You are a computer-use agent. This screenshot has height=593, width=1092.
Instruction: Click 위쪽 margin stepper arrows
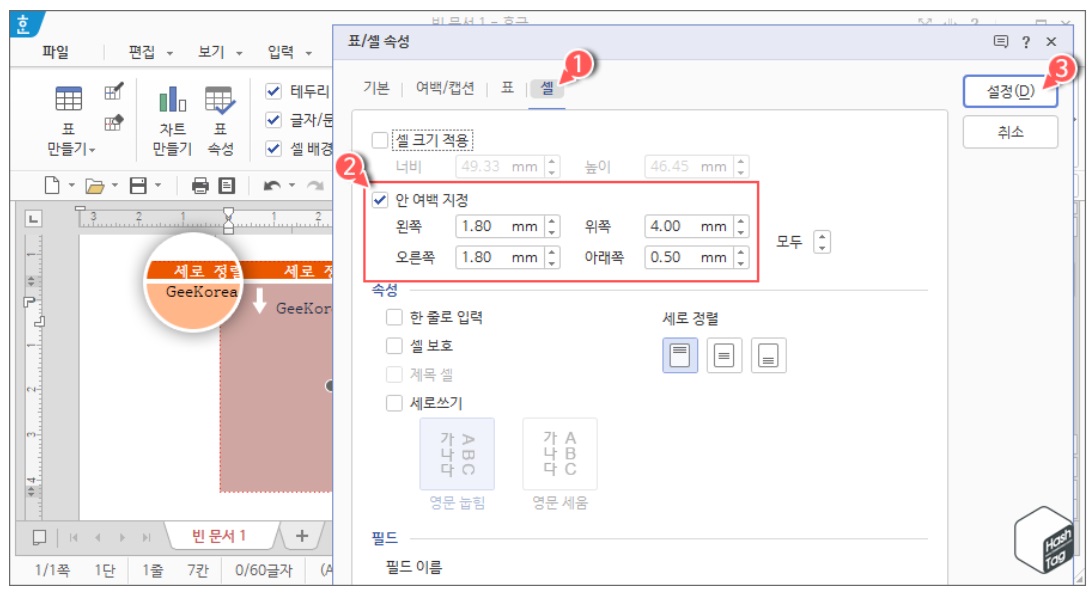coord(742,226)
